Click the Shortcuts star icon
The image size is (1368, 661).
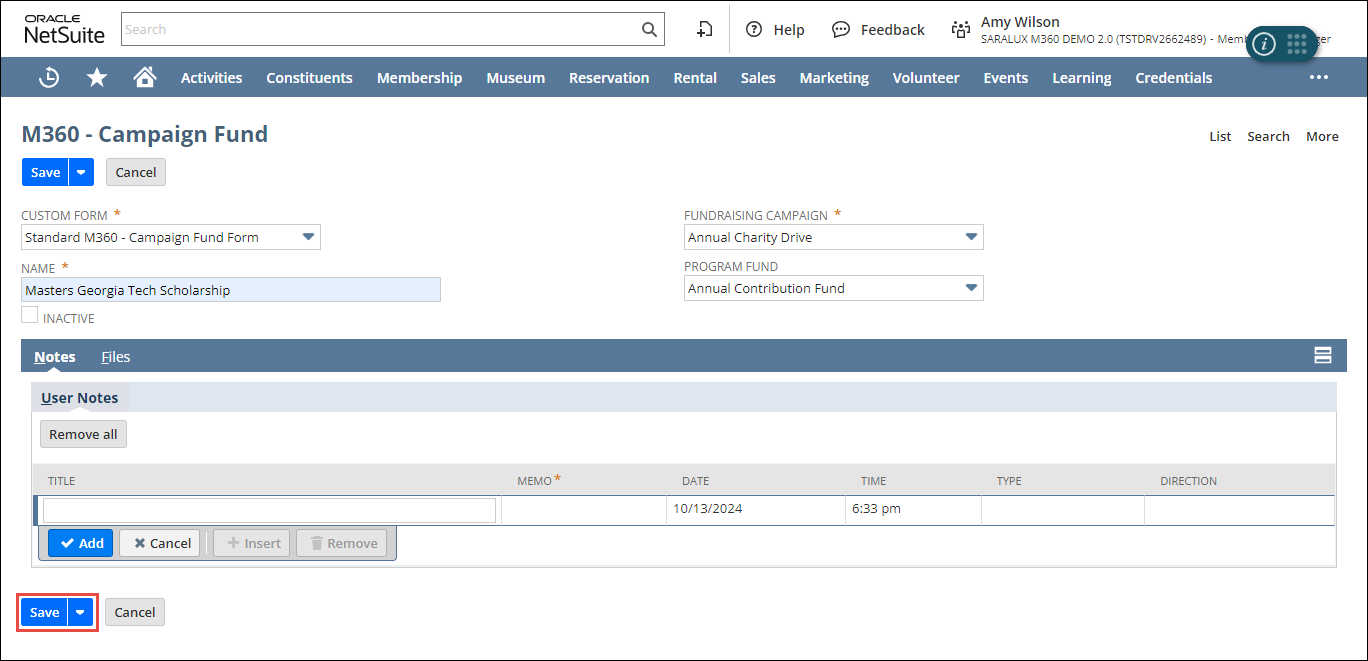pos(97,78)
